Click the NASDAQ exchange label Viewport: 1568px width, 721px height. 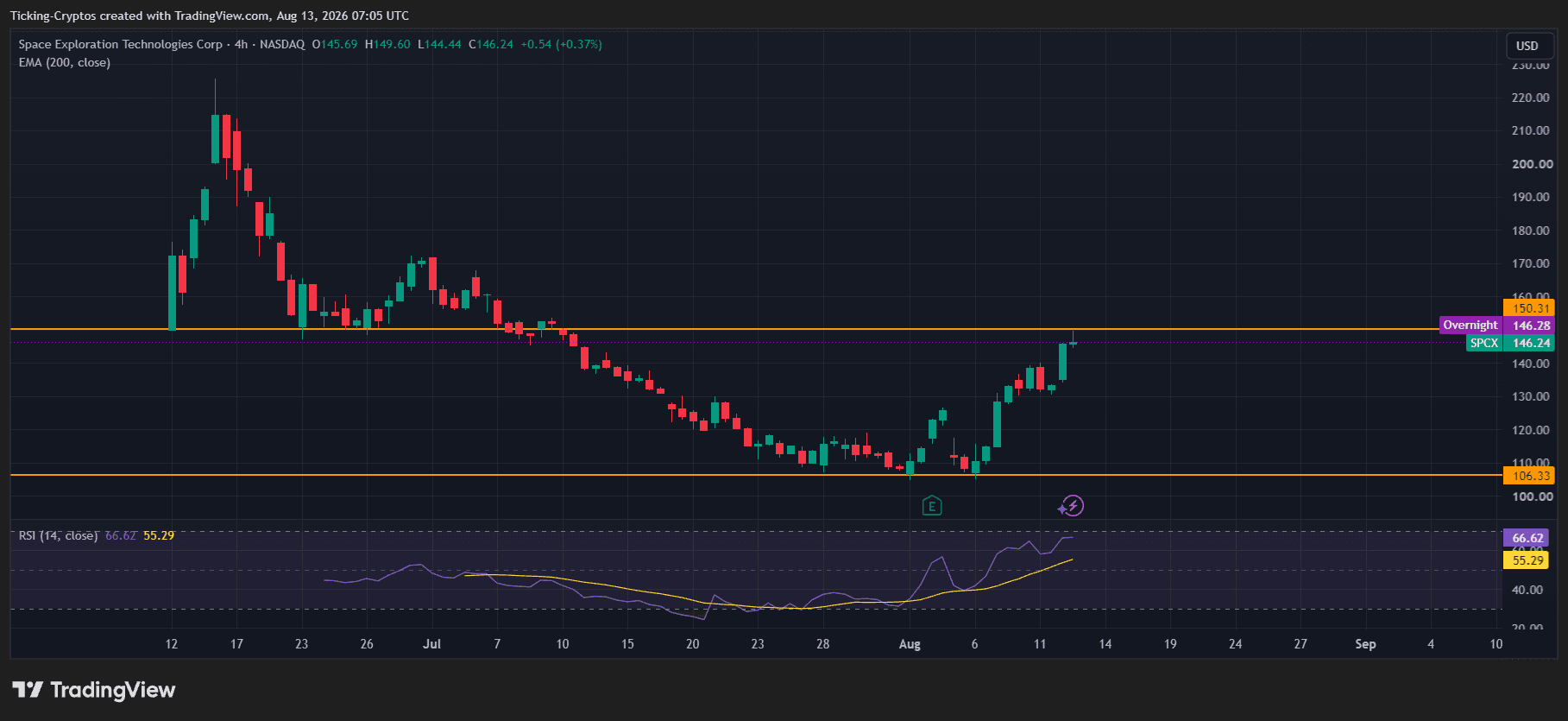[x=282, y=44]
